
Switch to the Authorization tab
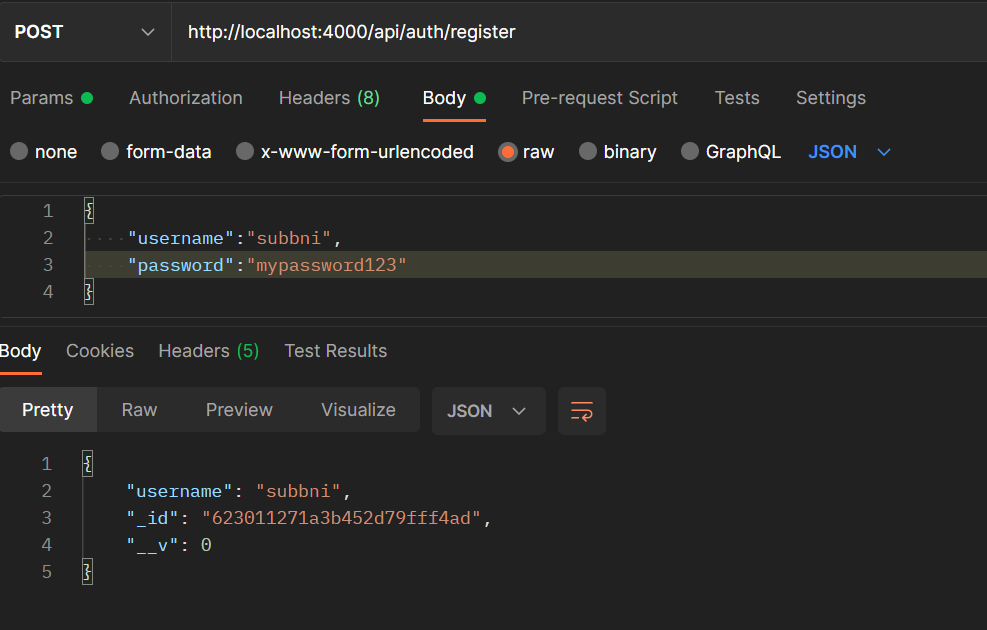[x=186, y=98]
